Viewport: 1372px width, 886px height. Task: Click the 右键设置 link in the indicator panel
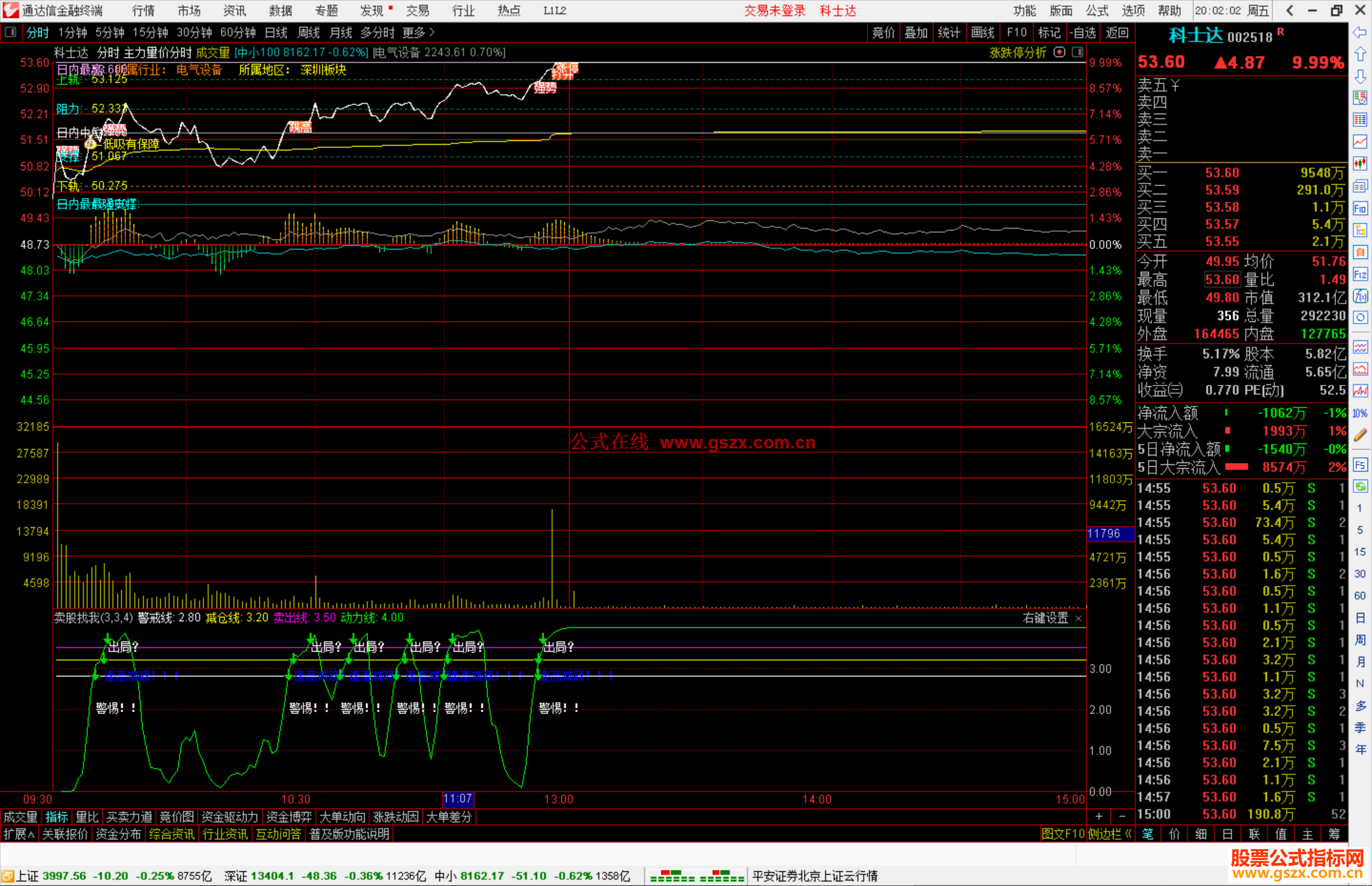tap(1045, 618)
